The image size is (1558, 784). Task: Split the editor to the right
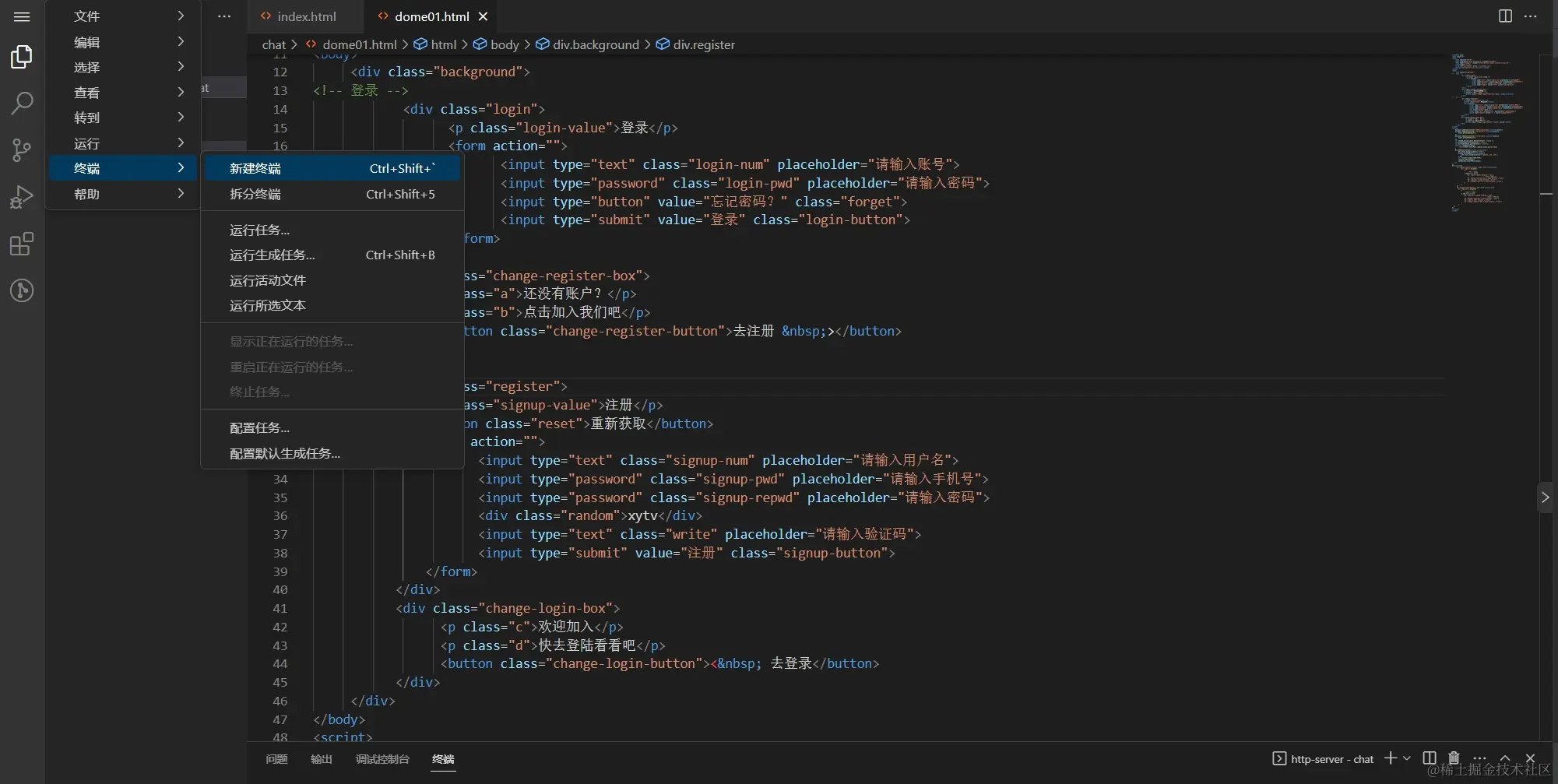(1505, 16)
